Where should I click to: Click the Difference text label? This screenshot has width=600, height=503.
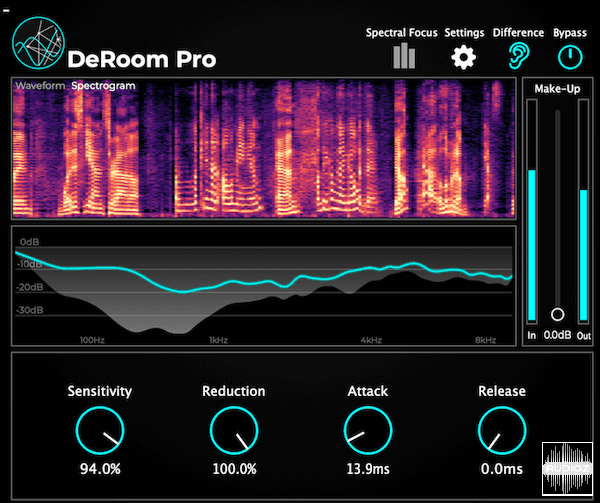tap(518, 33)
